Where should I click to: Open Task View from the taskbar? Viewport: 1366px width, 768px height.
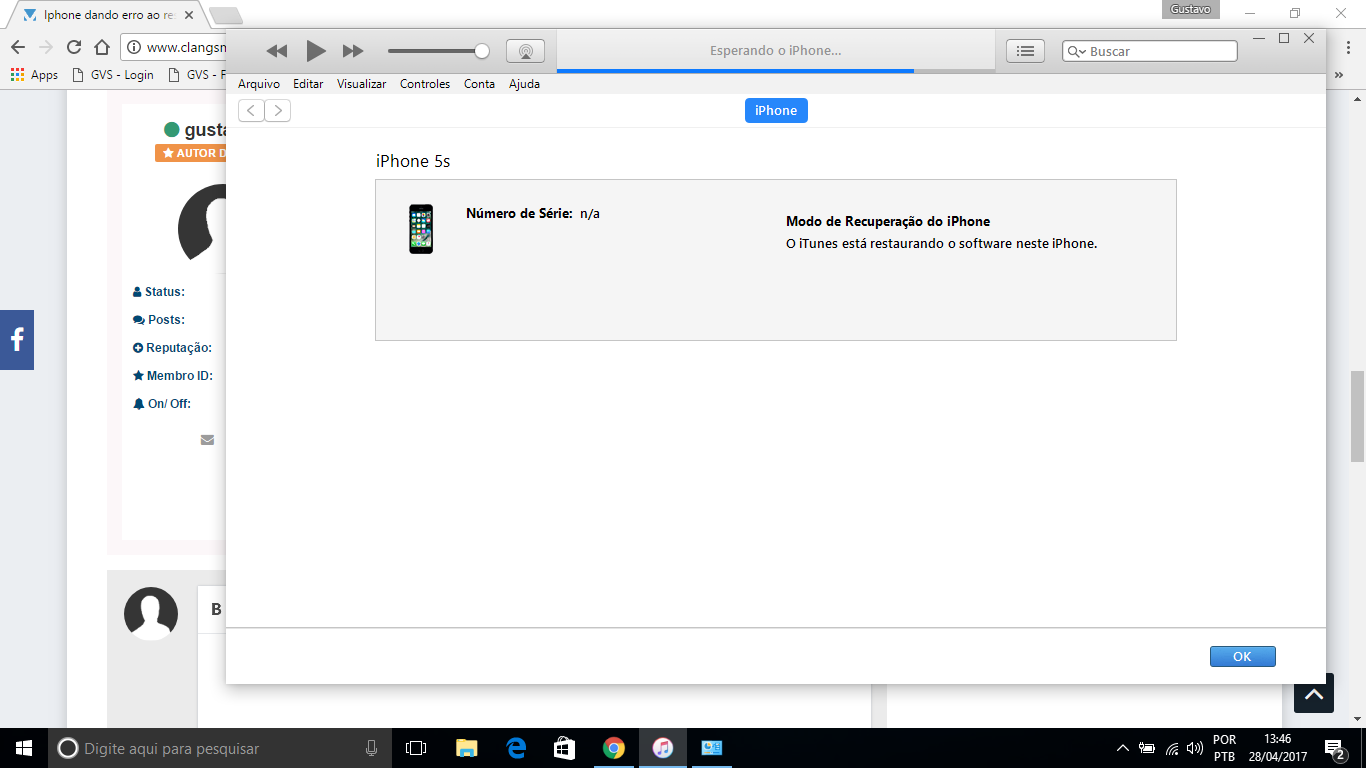pyautogui.click(x=416, y=748)
